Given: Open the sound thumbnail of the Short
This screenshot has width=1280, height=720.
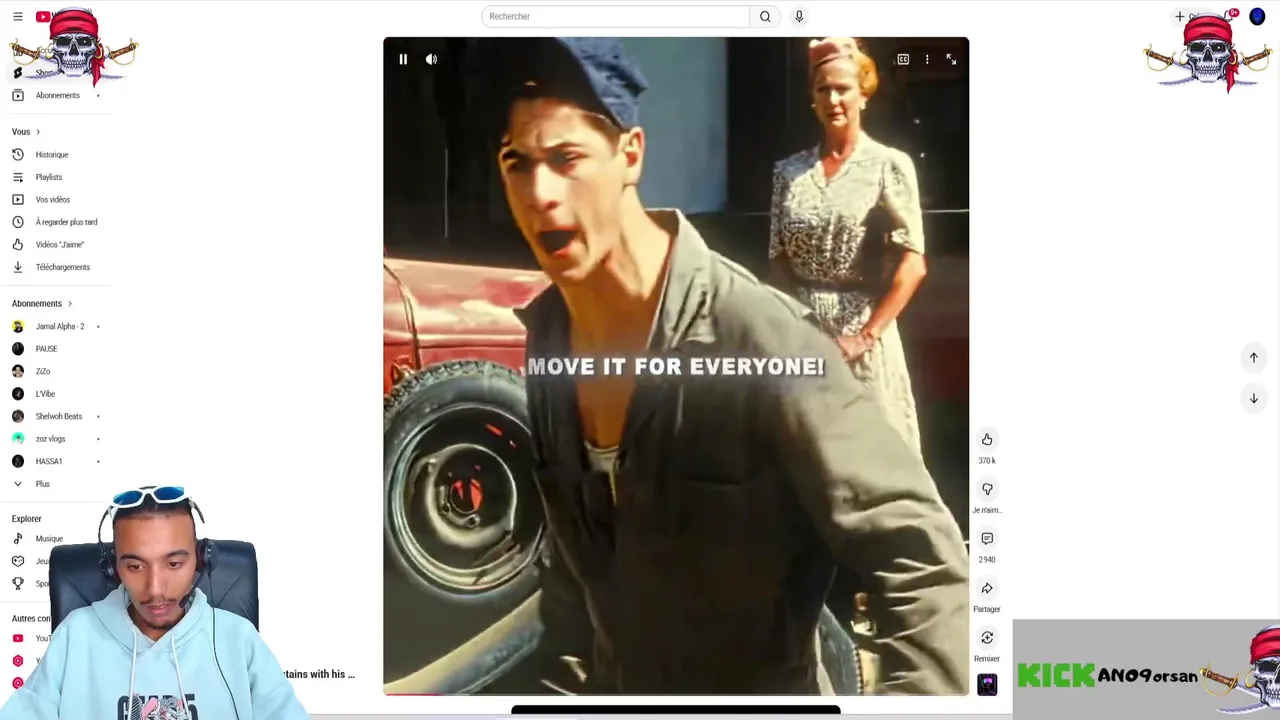Looking at the screenshot, I should [x=987, y=684].
